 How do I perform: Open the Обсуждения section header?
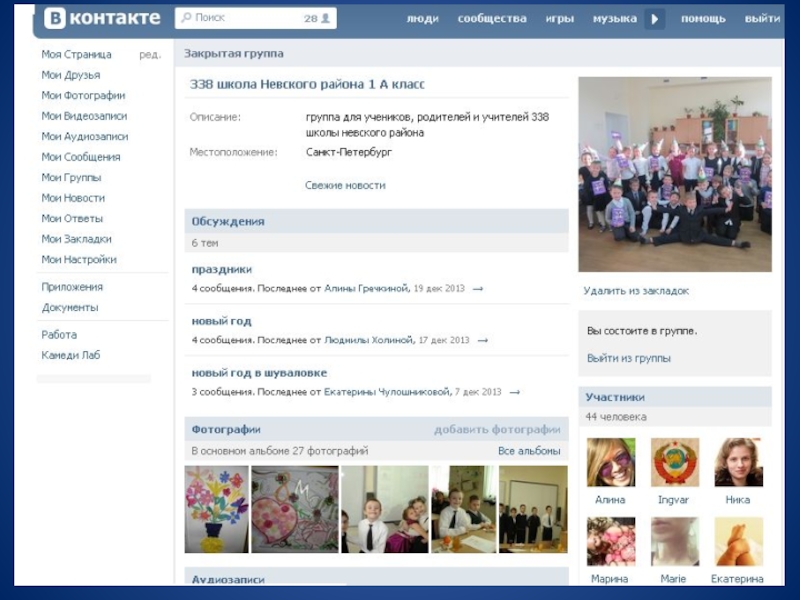tap(228, 221)
